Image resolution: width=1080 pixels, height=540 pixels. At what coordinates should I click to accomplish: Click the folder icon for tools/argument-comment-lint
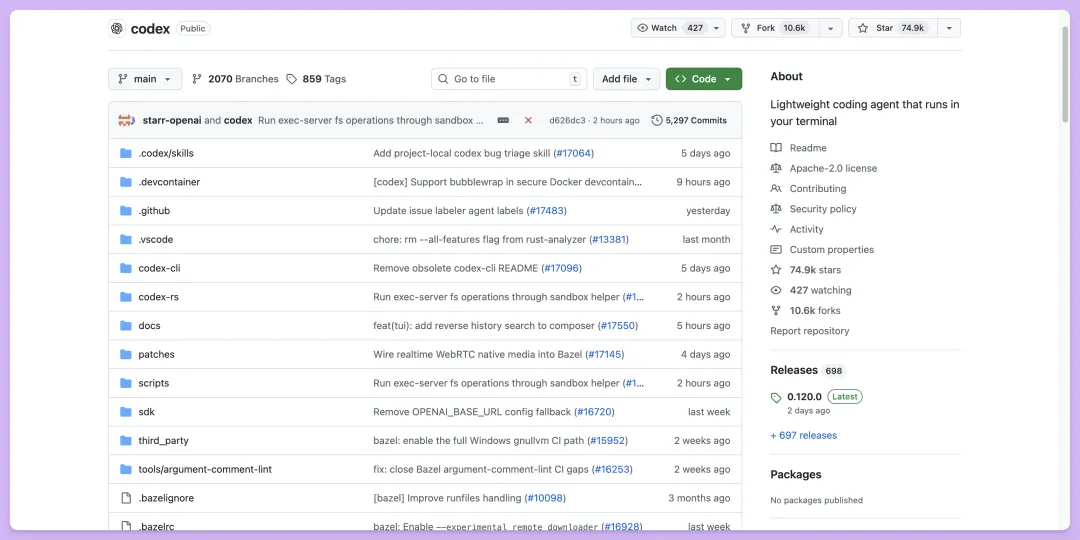[125, 469]
